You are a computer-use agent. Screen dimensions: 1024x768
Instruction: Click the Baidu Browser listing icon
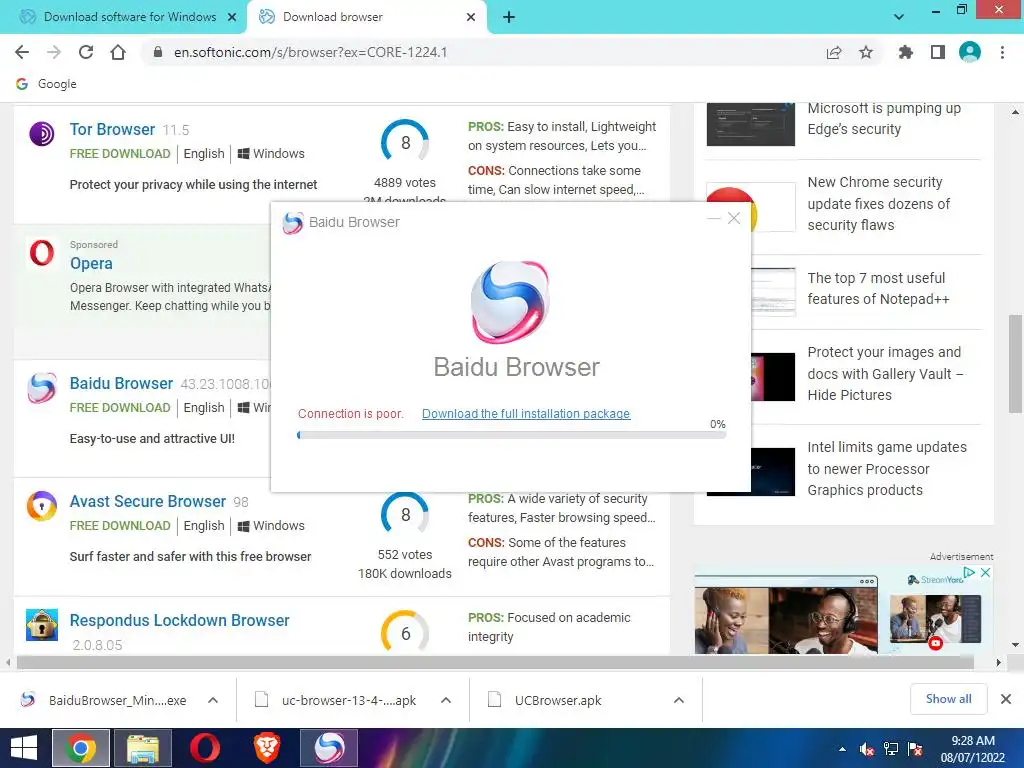tap(42, 388)
